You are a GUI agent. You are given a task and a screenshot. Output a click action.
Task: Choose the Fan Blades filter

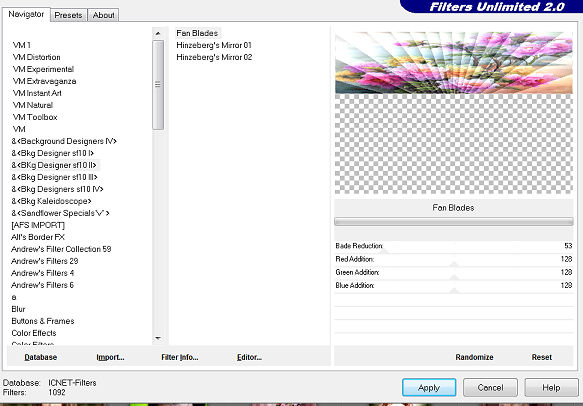click(197, 33)
